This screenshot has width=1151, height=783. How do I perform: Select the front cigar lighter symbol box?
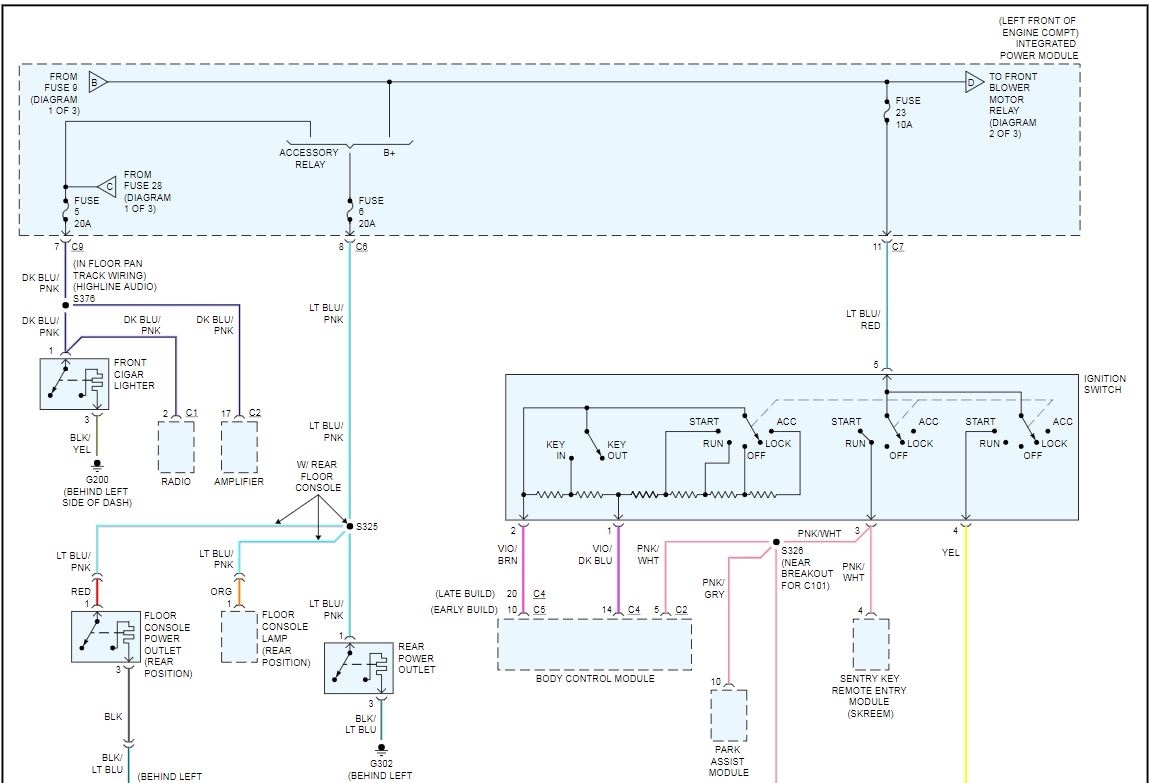coord(74,384)
